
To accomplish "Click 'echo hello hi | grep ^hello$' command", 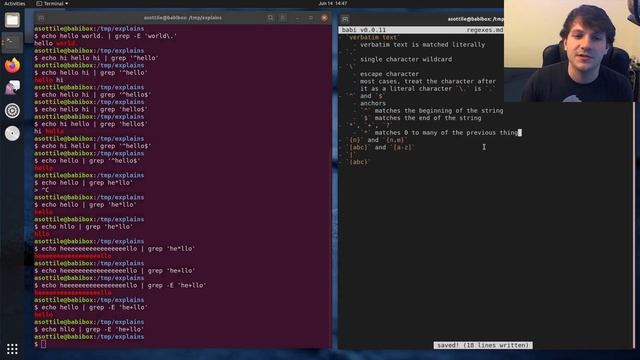I will coord(93,95).
